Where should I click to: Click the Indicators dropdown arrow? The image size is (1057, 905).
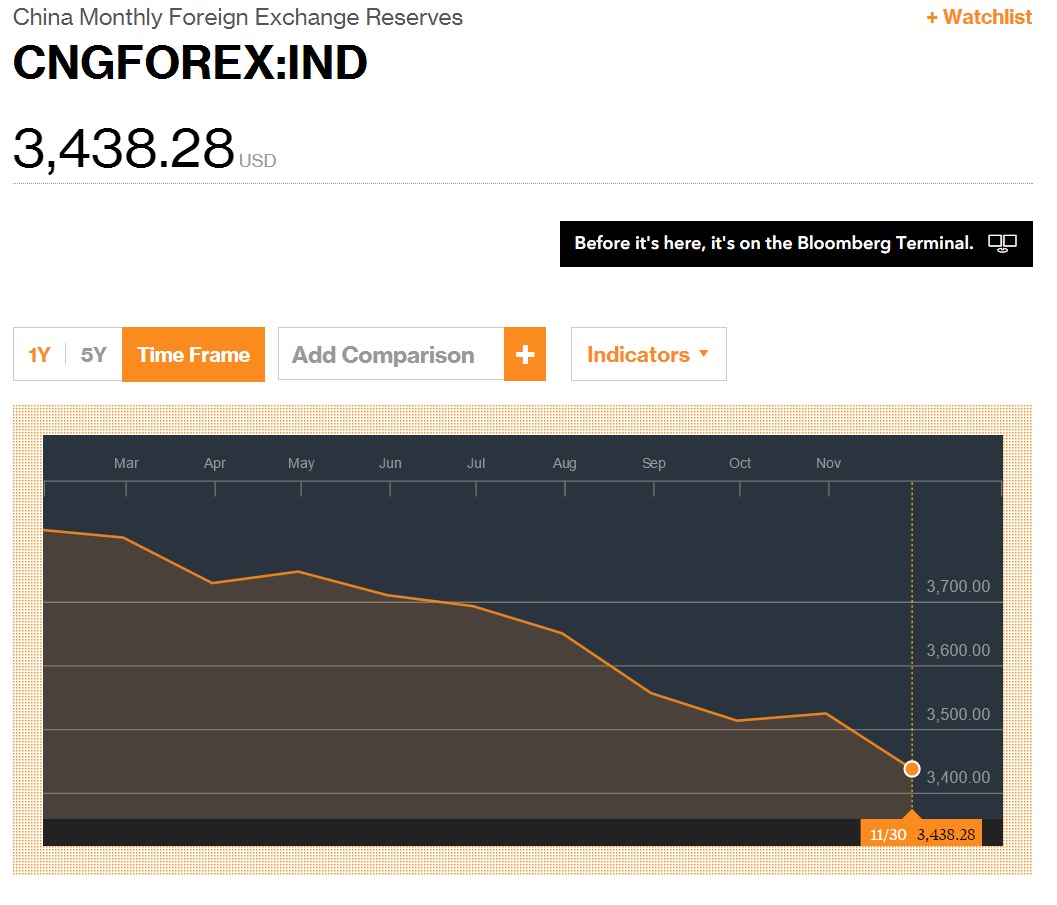(x=703, y=354)
